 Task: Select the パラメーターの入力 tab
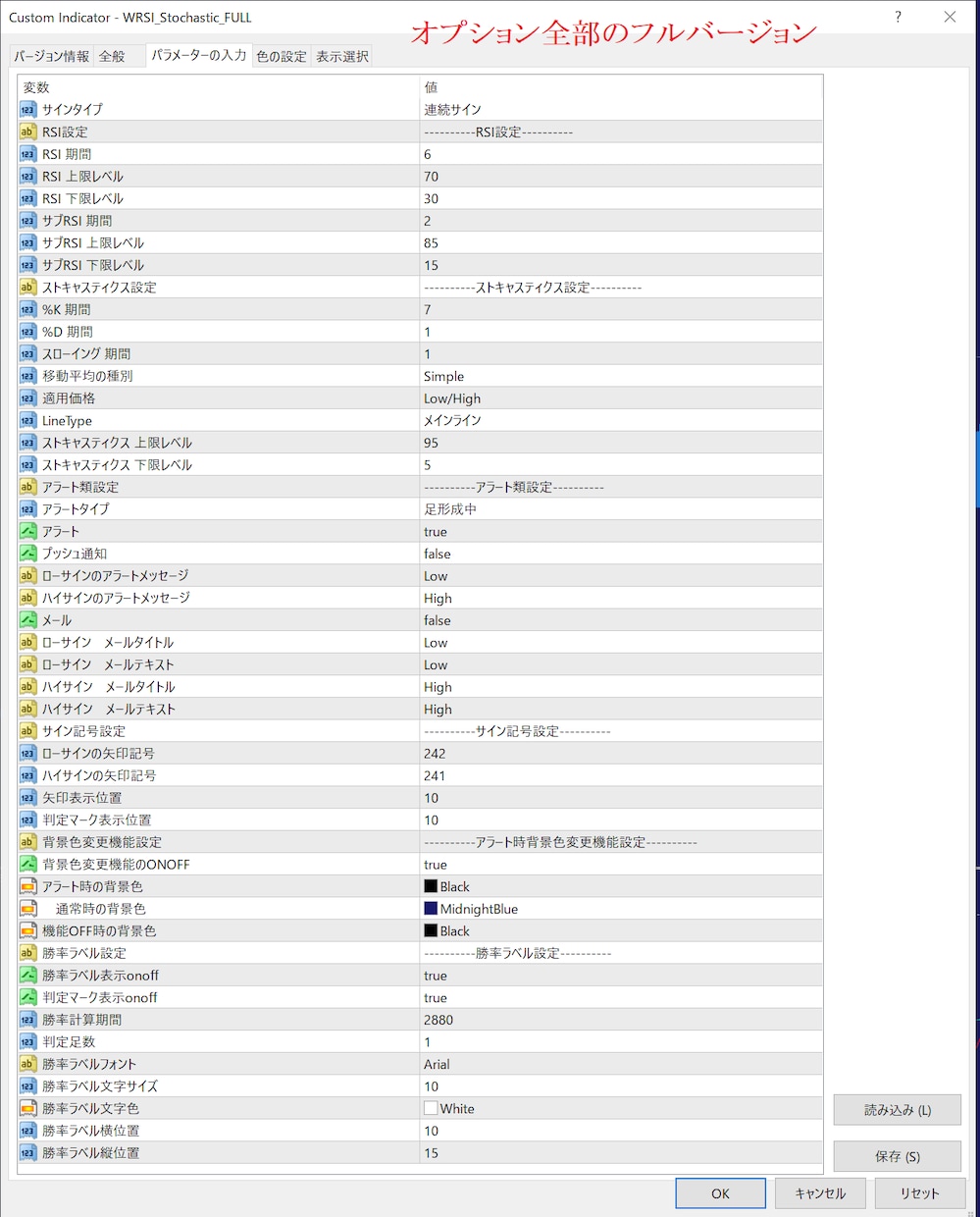pos(199,55)
